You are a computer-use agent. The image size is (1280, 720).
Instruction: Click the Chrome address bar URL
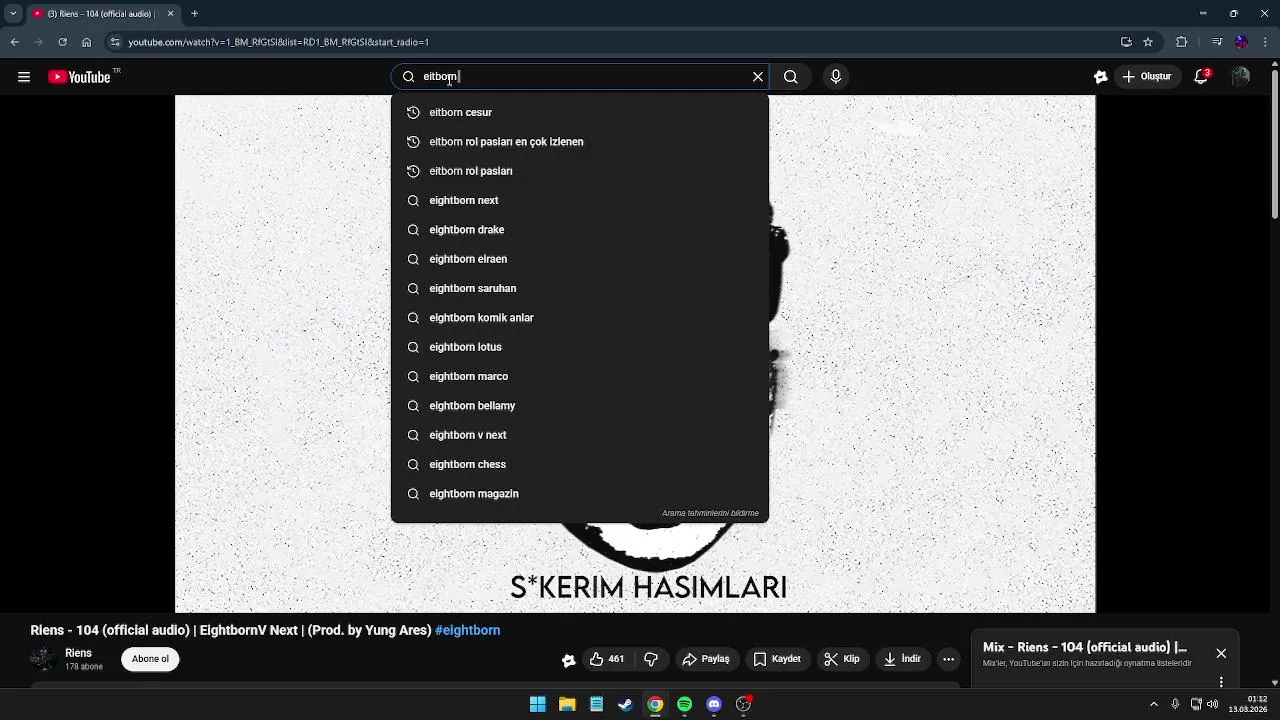[279, 42]
